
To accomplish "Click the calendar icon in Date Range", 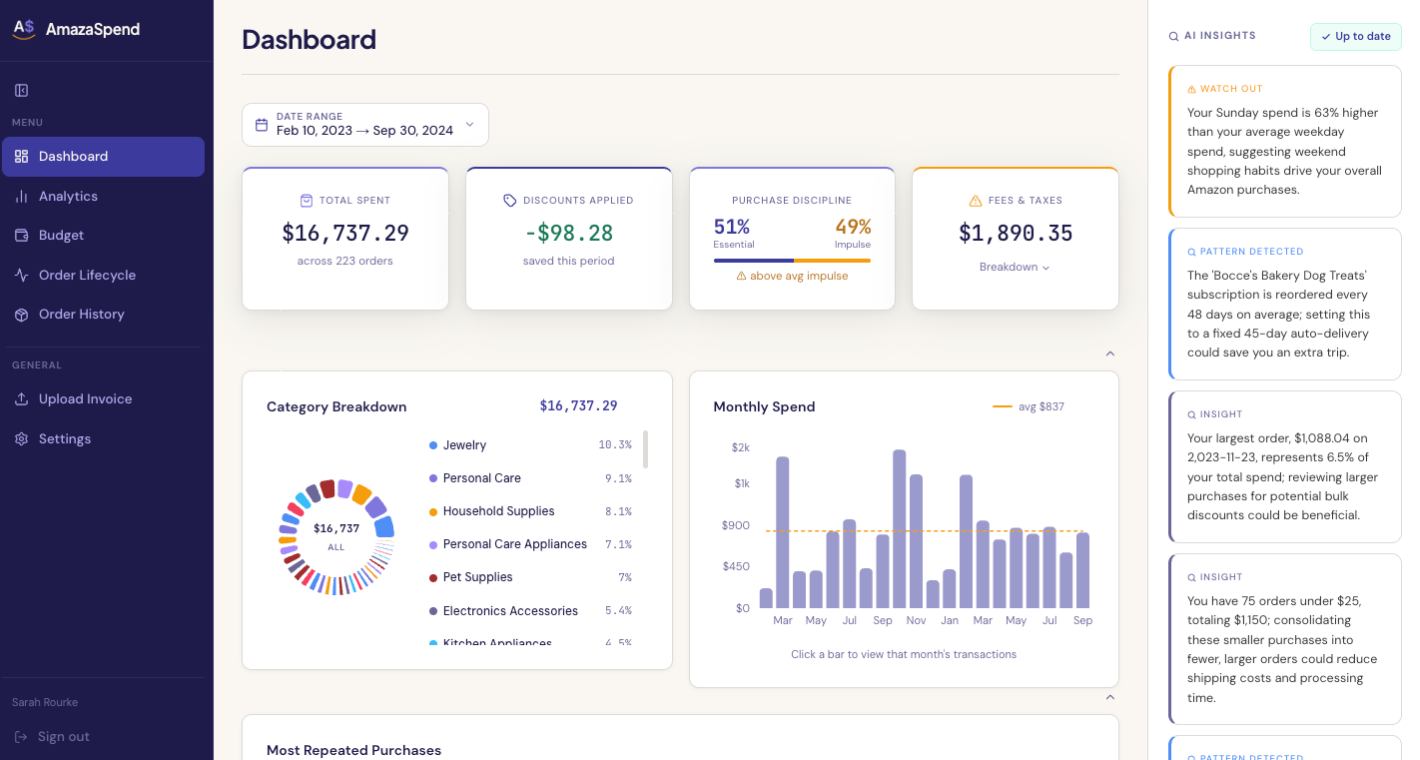I will [261, 125].
